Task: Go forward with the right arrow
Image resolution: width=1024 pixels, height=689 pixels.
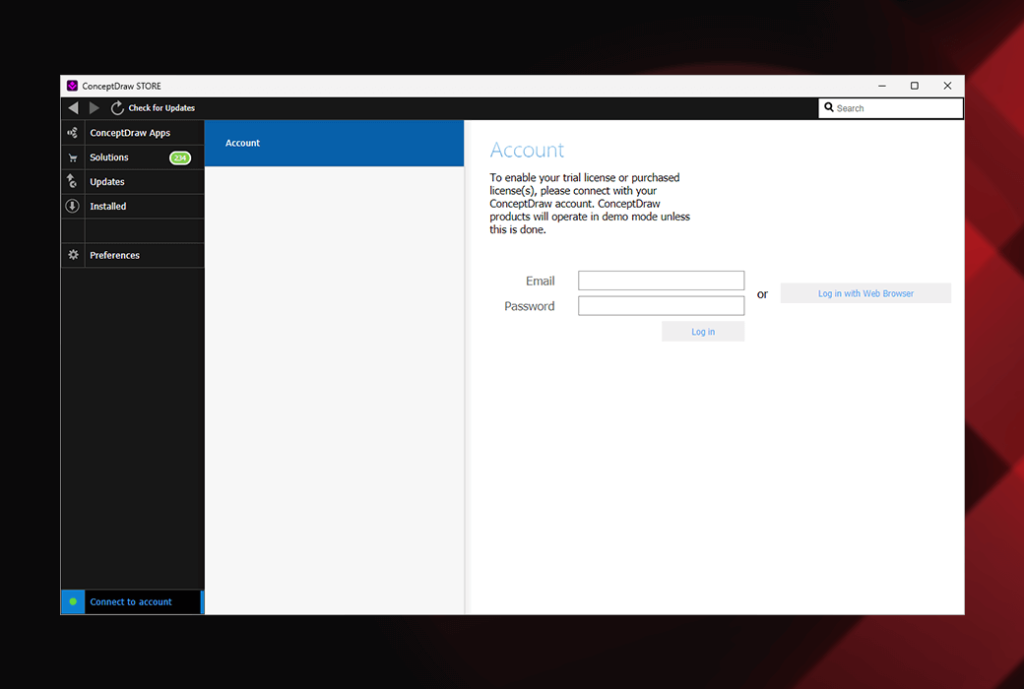Action: (94, 108)
